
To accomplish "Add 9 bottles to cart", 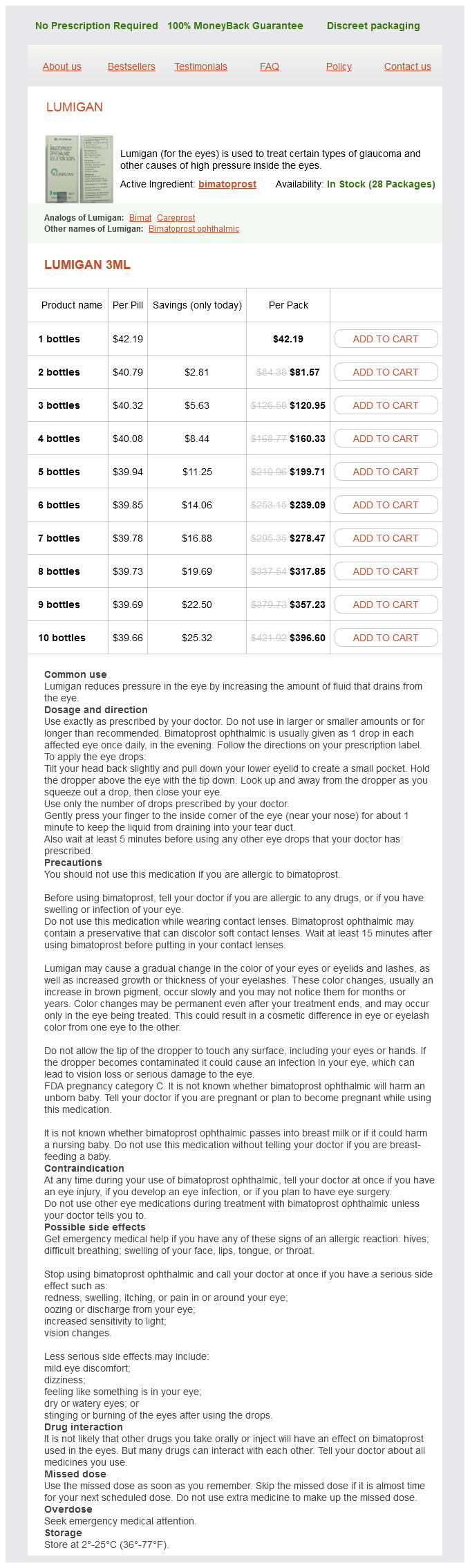I will pyautogui.click(x=386, y=605).
